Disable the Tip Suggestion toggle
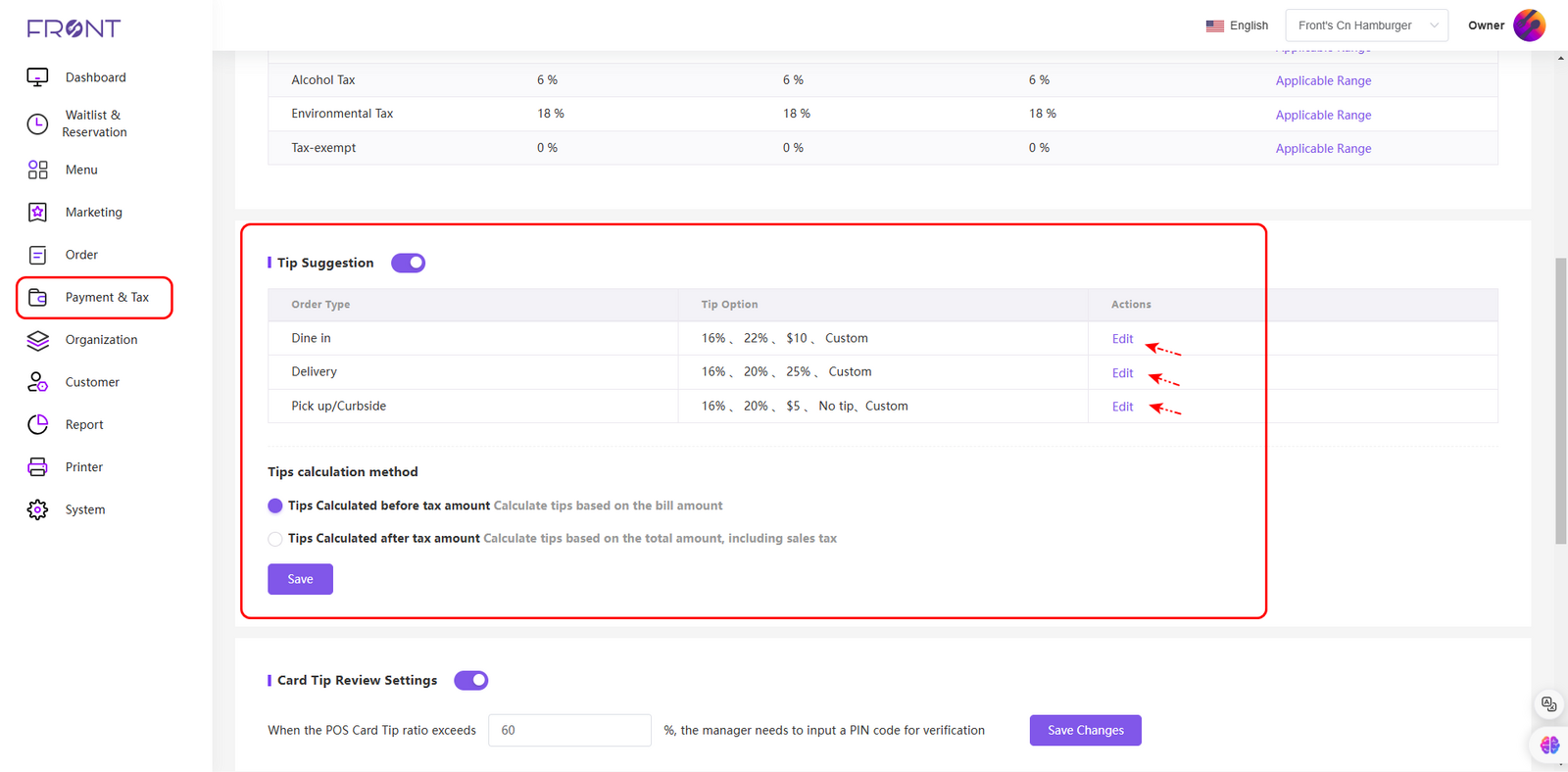The image size is (1568, 772). (x=408, y=263)
